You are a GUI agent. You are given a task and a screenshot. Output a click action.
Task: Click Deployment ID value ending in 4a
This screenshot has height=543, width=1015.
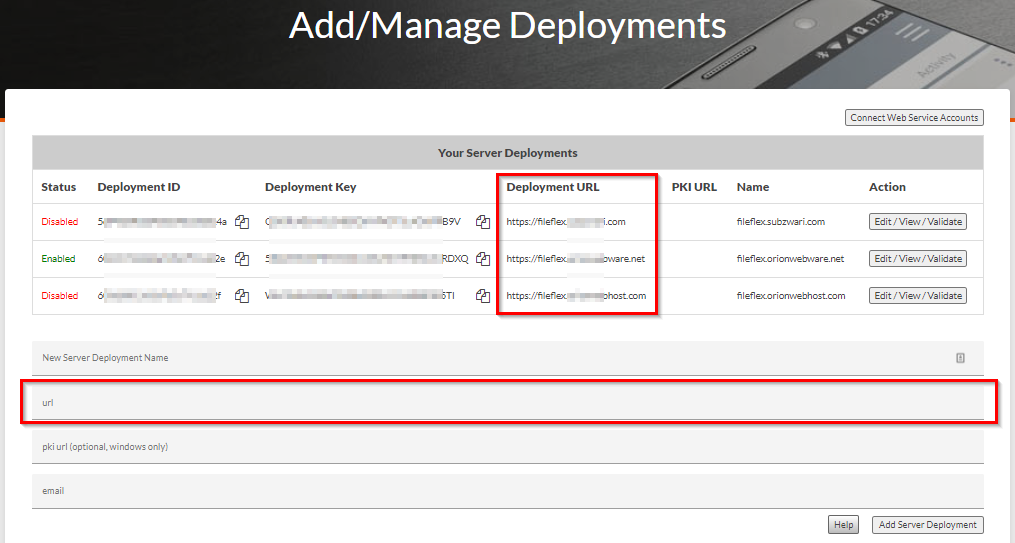coord(162,221)
